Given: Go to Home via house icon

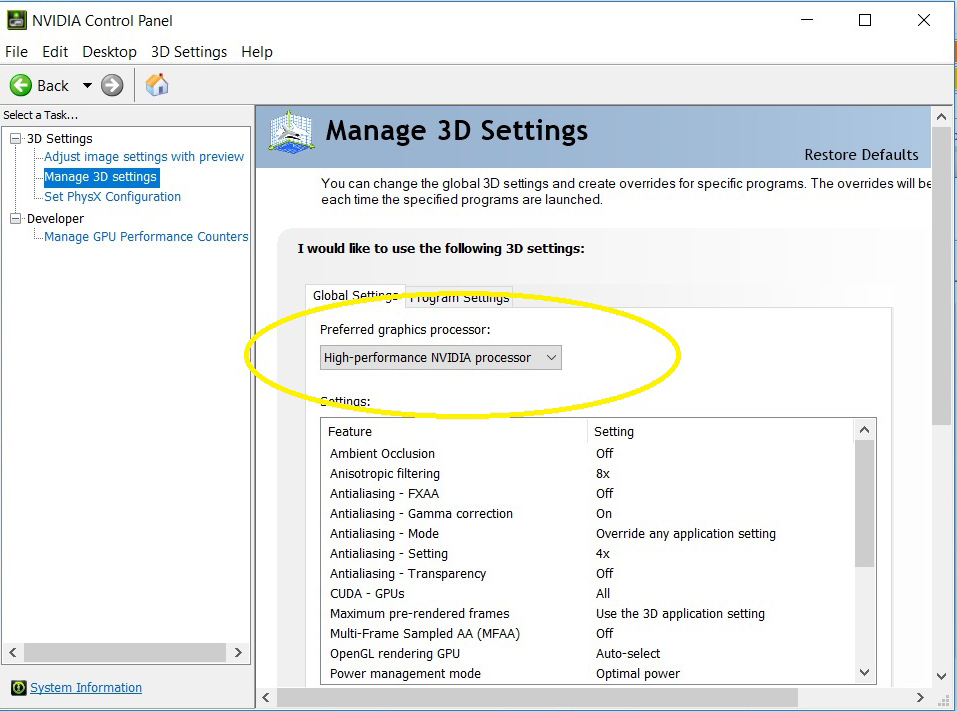Looking at the screenshot, I should [x=157, y=85].
